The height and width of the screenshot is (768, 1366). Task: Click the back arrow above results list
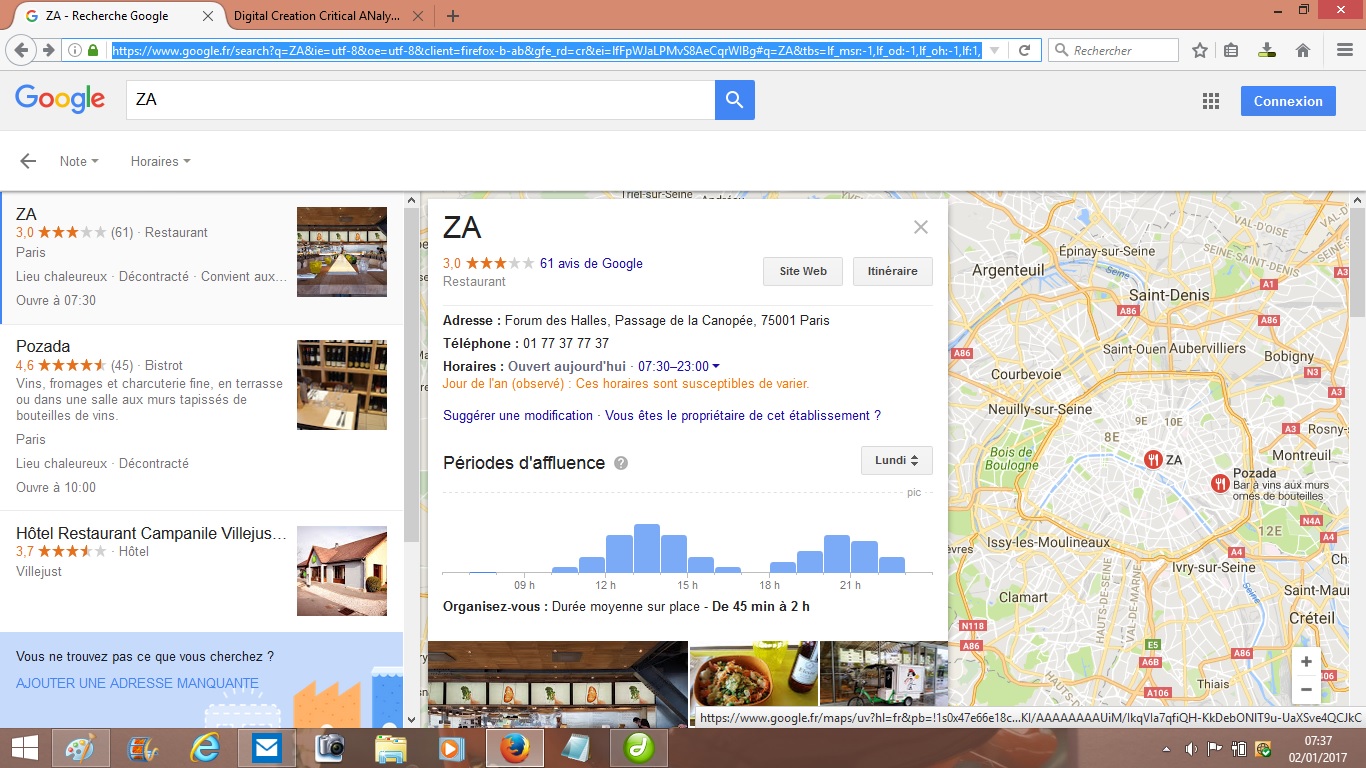coord(28,161)
